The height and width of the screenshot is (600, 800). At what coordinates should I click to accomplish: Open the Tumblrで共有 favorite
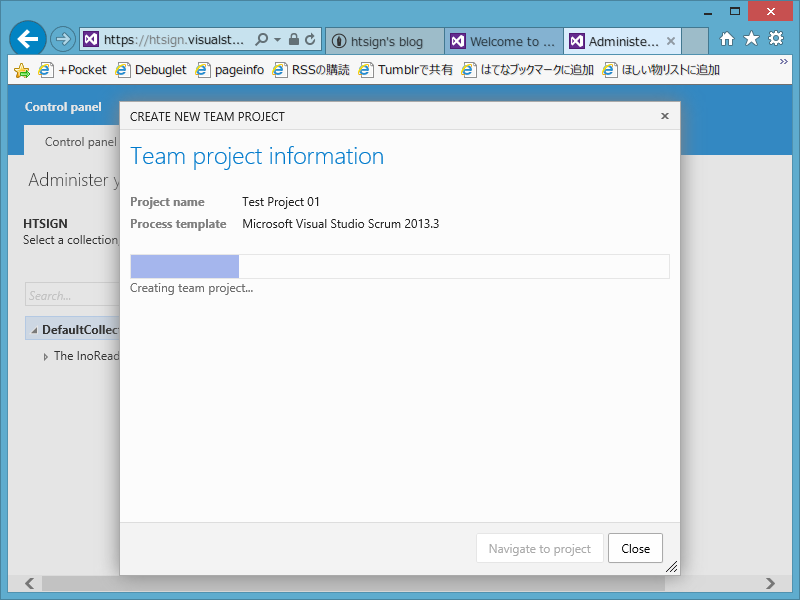[x=406, y=70]
